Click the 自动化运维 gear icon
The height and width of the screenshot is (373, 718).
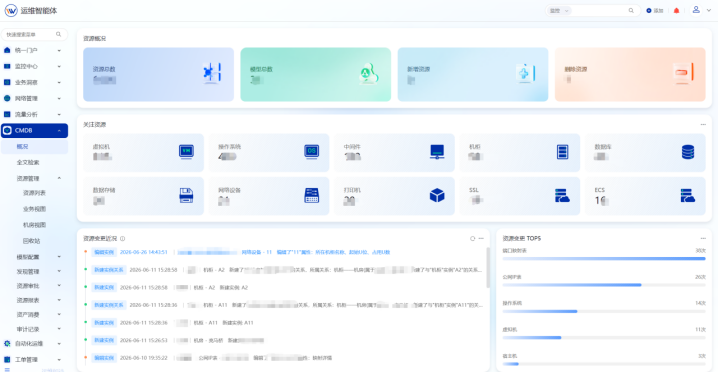point(7,343)
